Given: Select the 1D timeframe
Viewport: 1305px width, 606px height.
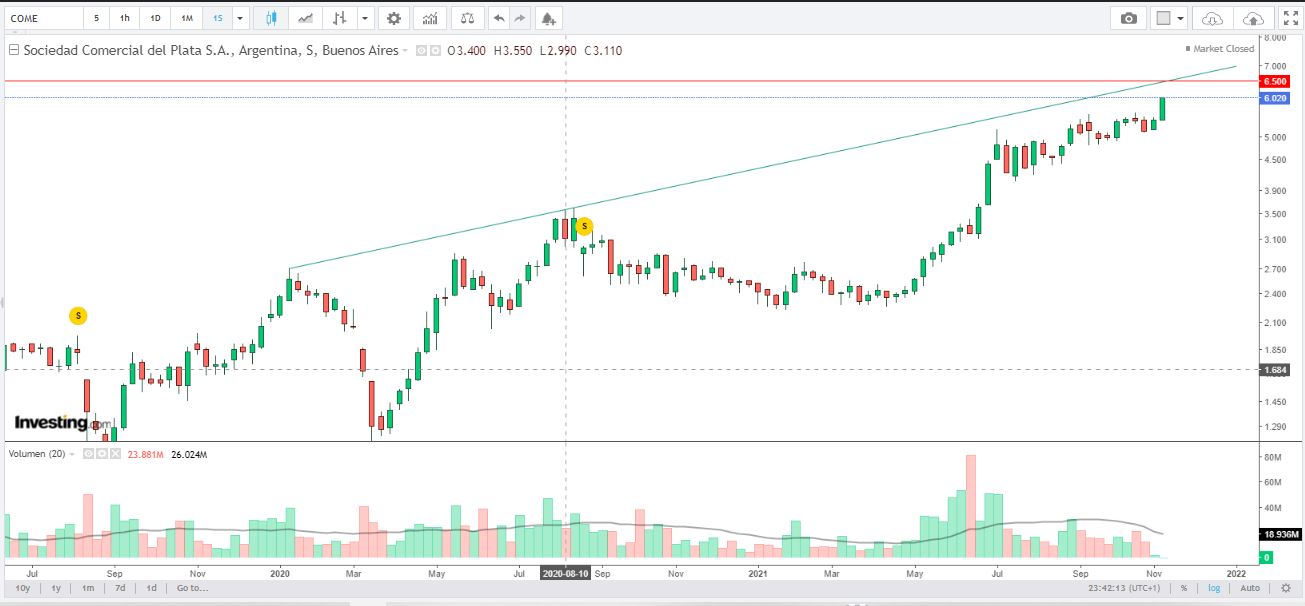Looking at the screenshot, I should pos(155,18).
